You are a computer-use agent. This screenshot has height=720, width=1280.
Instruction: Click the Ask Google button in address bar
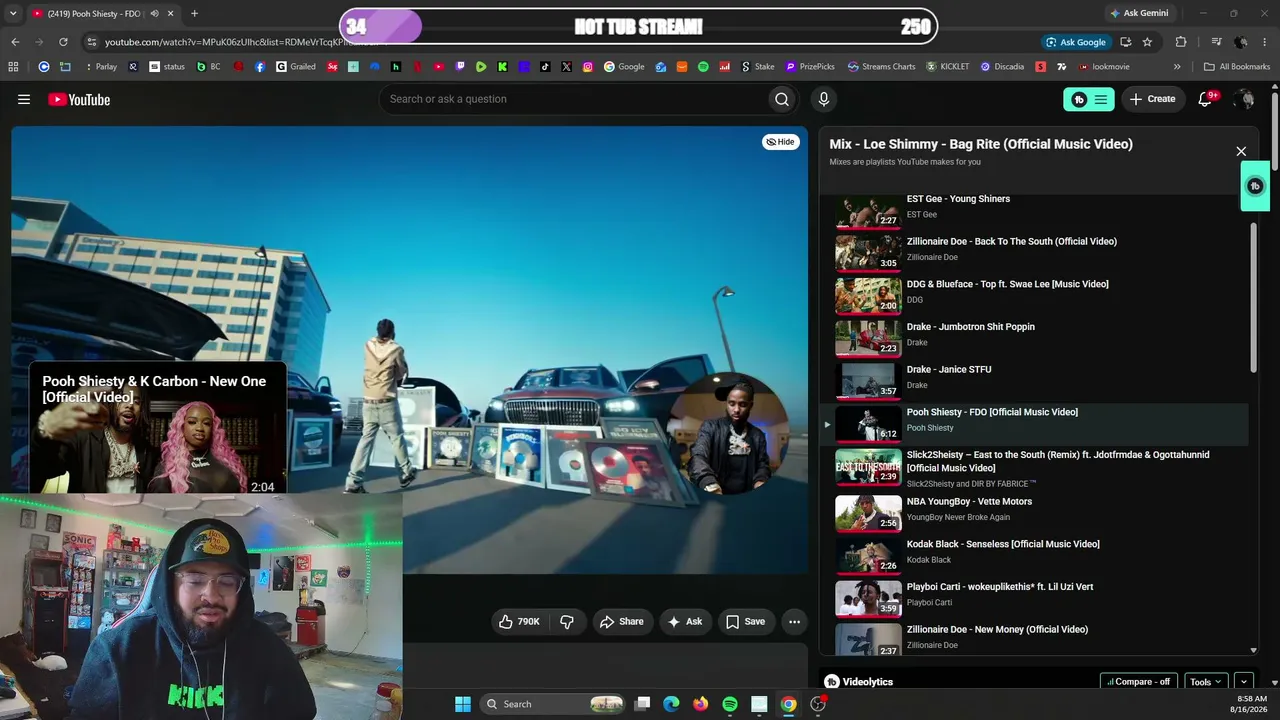coord(1075,42)
